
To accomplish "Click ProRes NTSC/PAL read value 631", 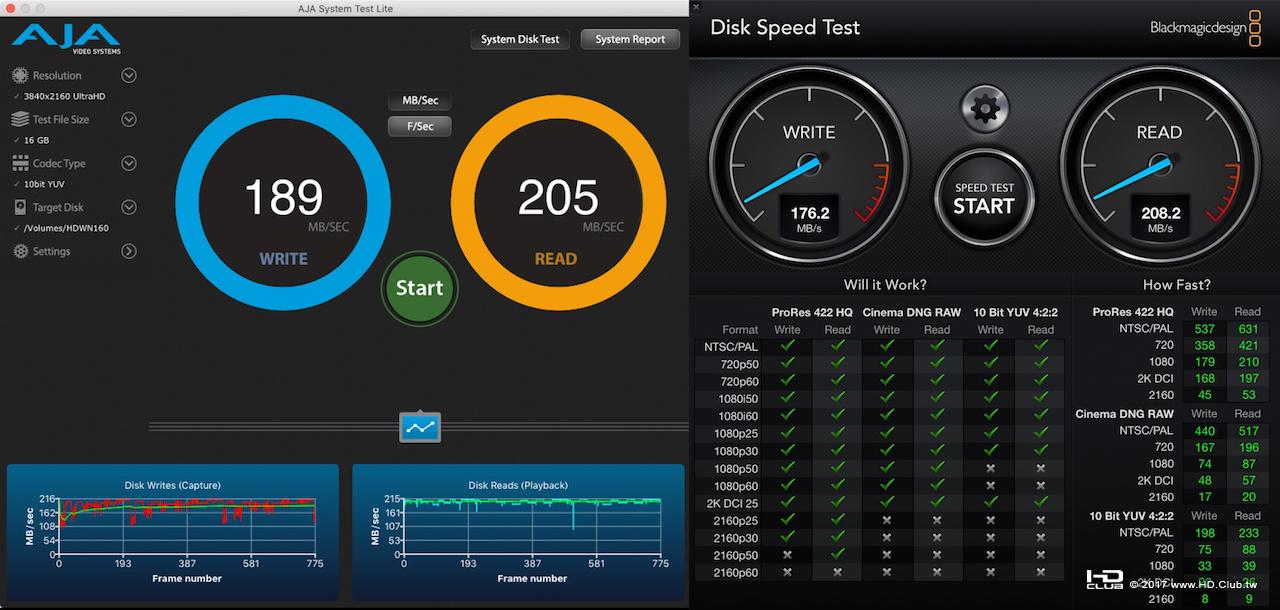I will point(1249,329).
